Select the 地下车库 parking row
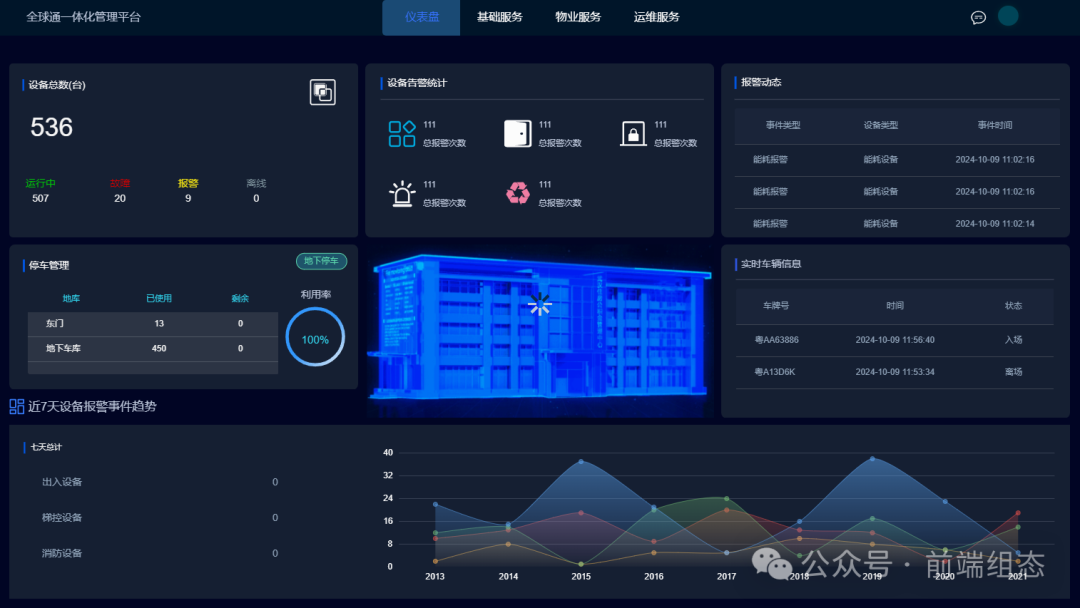 point(153,348)
